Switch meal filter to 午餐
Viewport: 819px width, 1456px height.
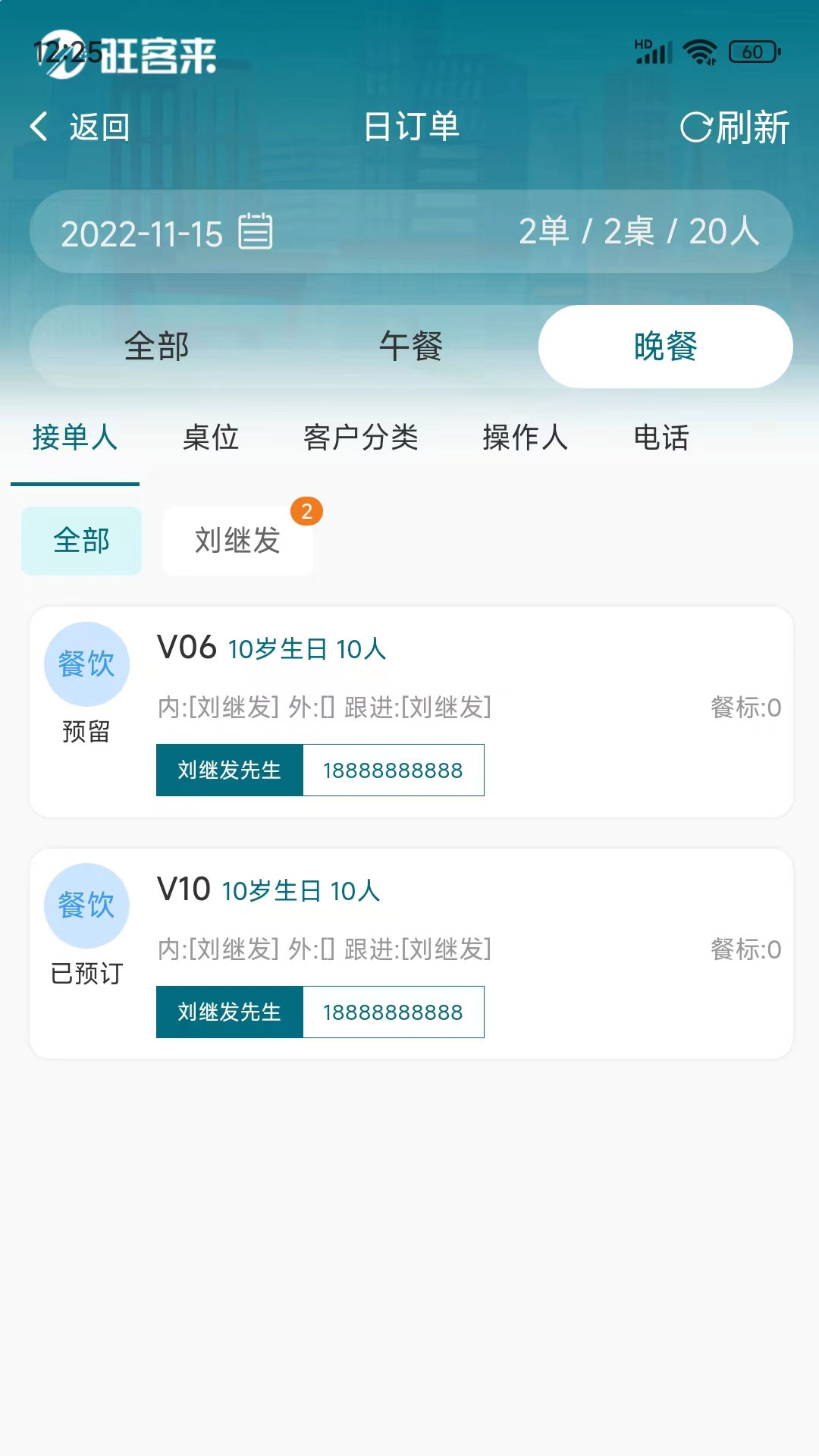point(411,347)
